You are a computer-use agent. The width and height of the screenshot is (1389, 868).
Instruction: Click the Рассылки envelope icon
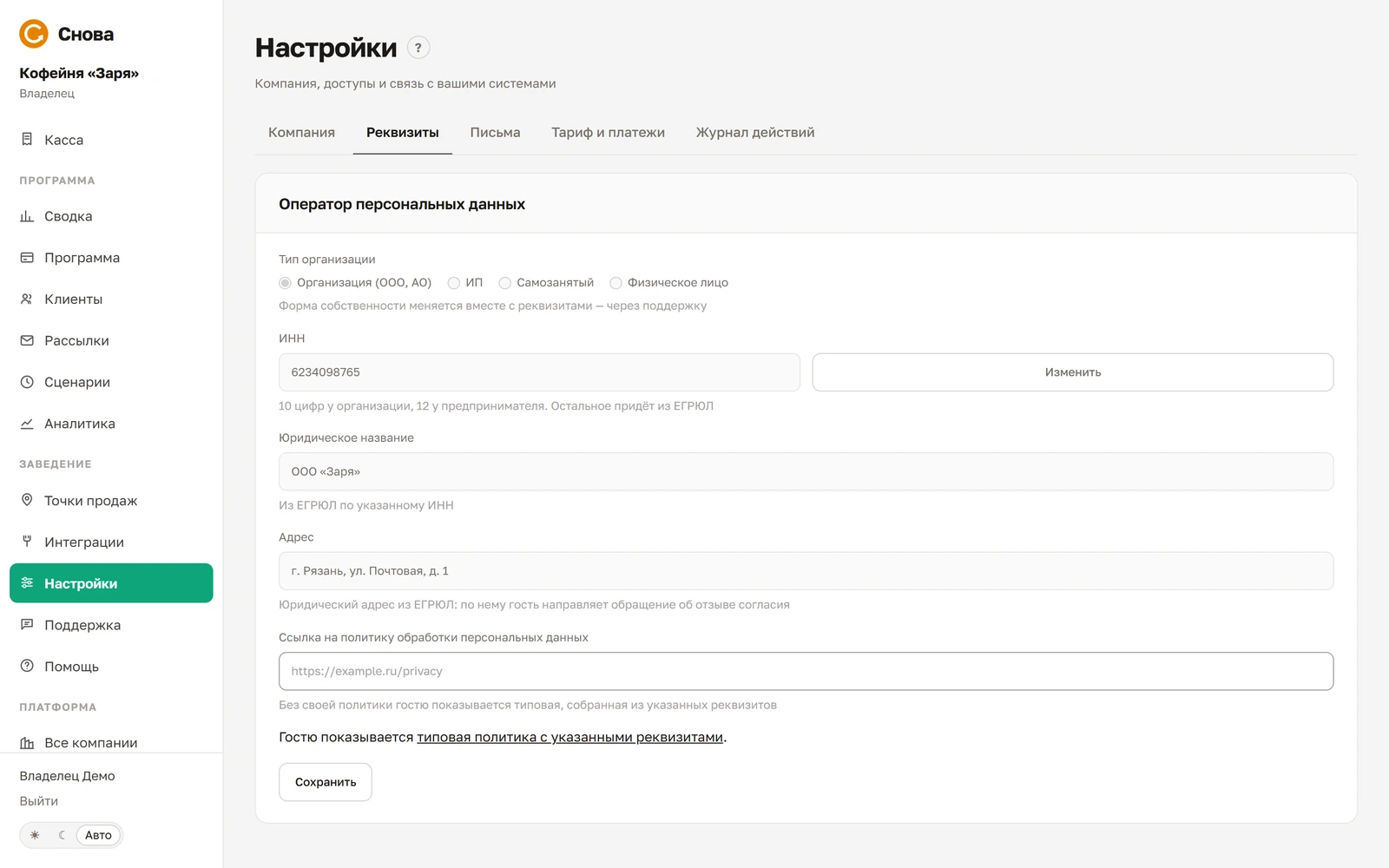27,340
